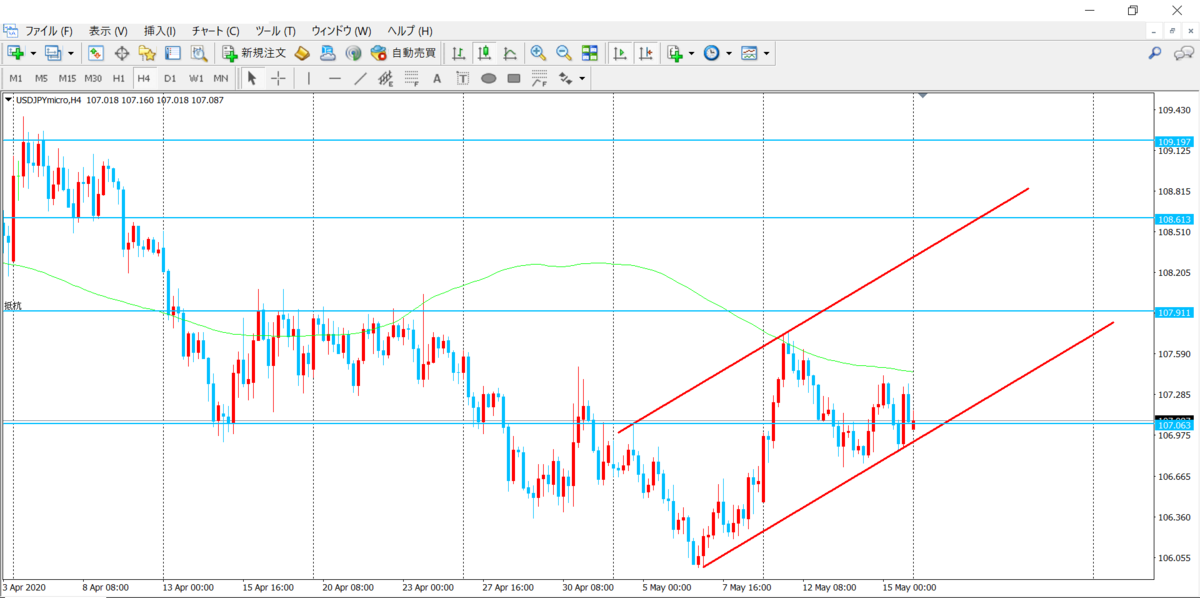Toggle chart auto scroll
The image size is (1200, 598).
click(x=620, y=53)
